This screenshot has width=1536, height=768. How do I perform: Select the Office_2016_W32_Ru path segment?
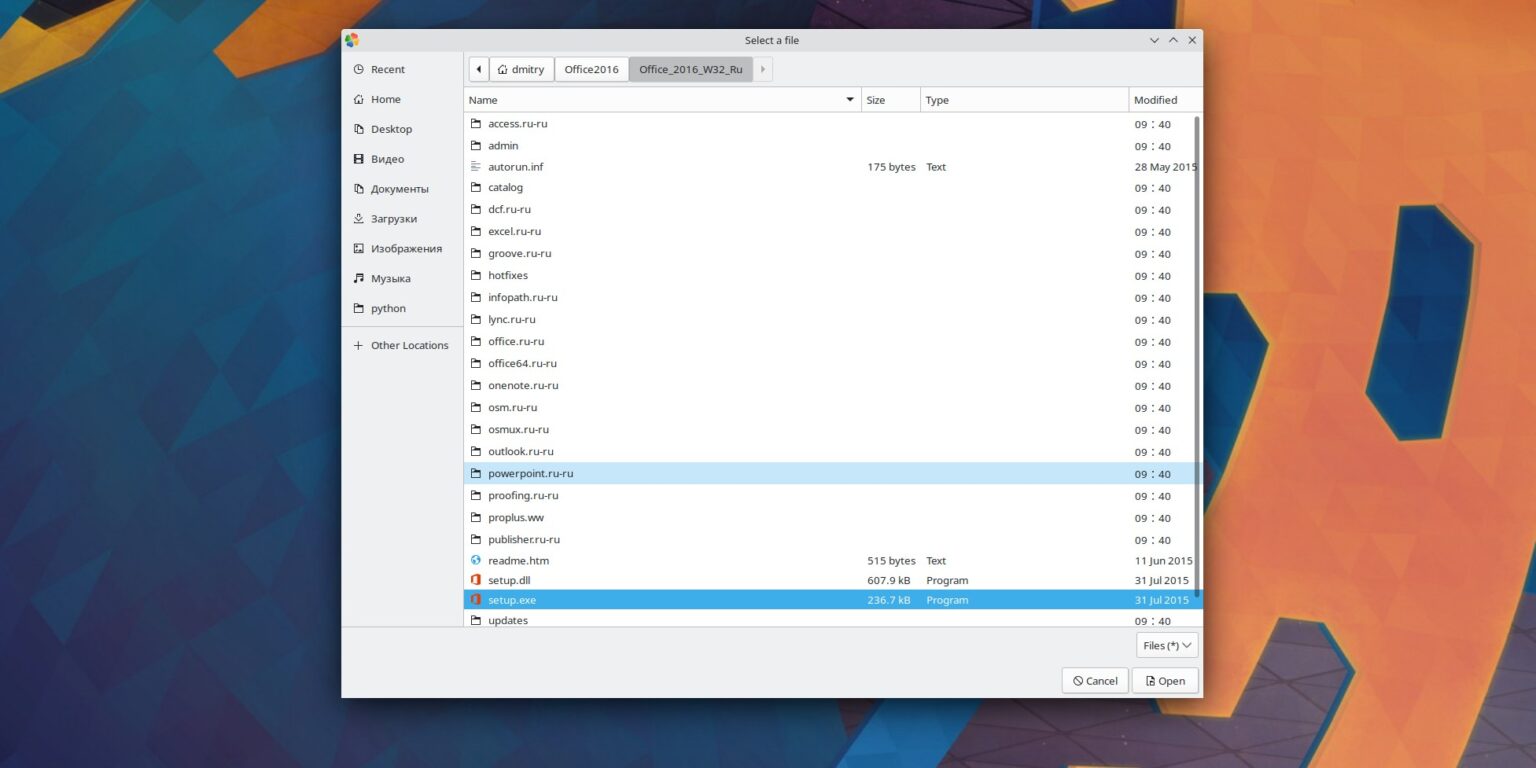tap(691, 69)
